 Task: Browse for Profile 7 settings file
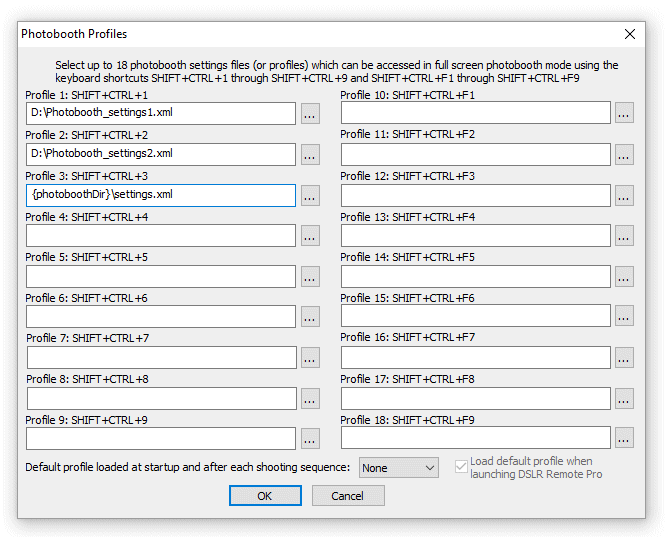(x=310, y=358)
